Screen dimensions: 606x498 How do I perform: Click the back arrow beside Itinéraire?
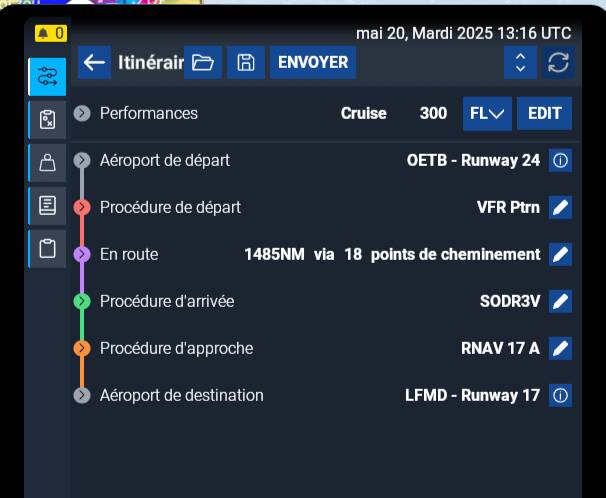pos(94,63)
